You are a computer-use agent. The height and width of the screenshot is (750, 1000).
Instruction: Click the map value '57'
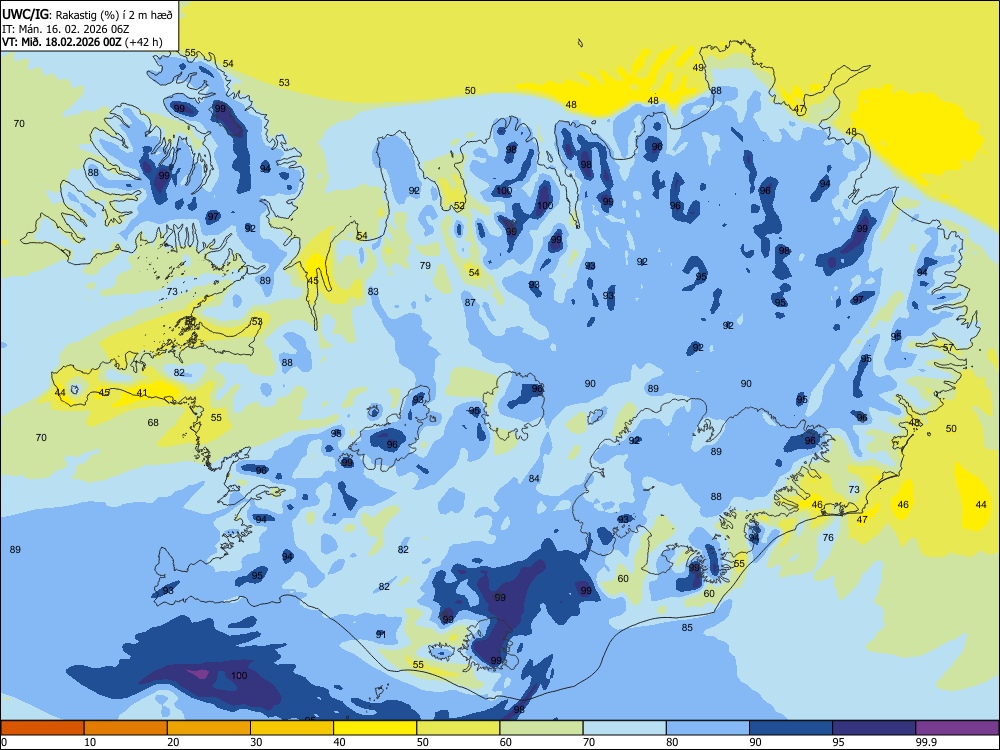pos(948,348)
